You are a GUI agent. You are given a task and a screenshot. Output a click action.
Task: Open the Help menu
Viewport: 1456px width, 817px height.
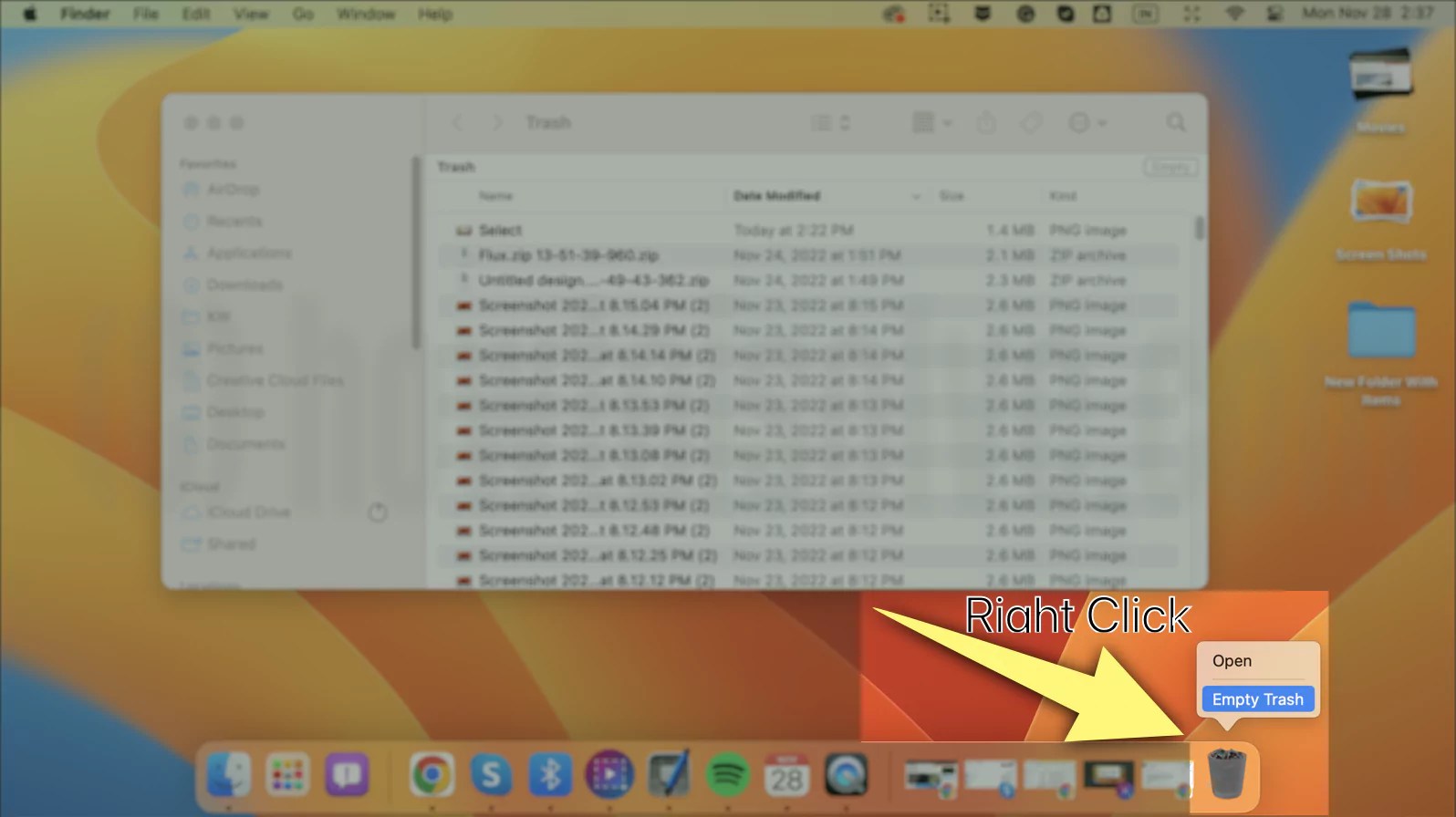pos(435,14)
